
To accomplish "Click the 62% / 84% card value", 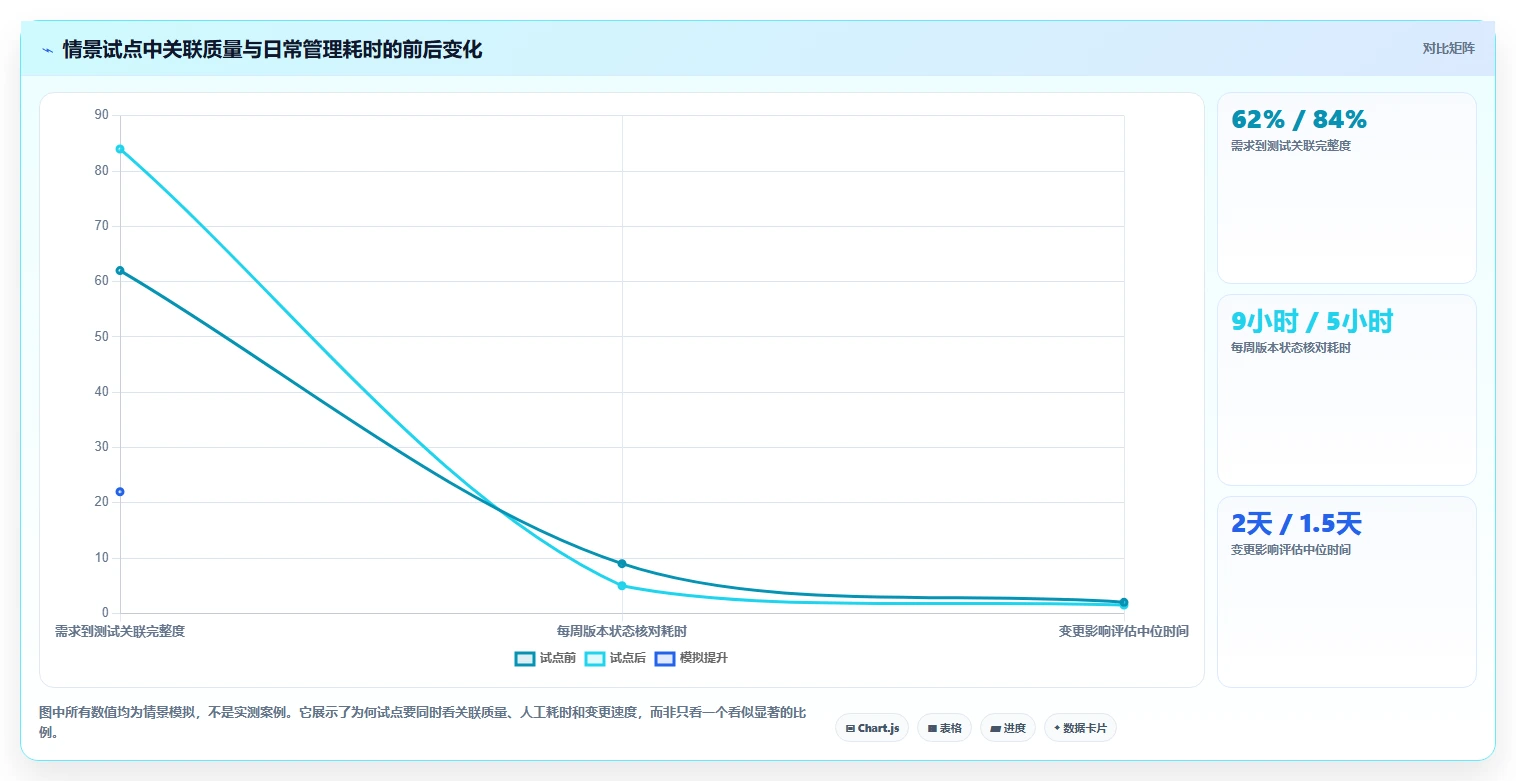I will click(1299, 119).
